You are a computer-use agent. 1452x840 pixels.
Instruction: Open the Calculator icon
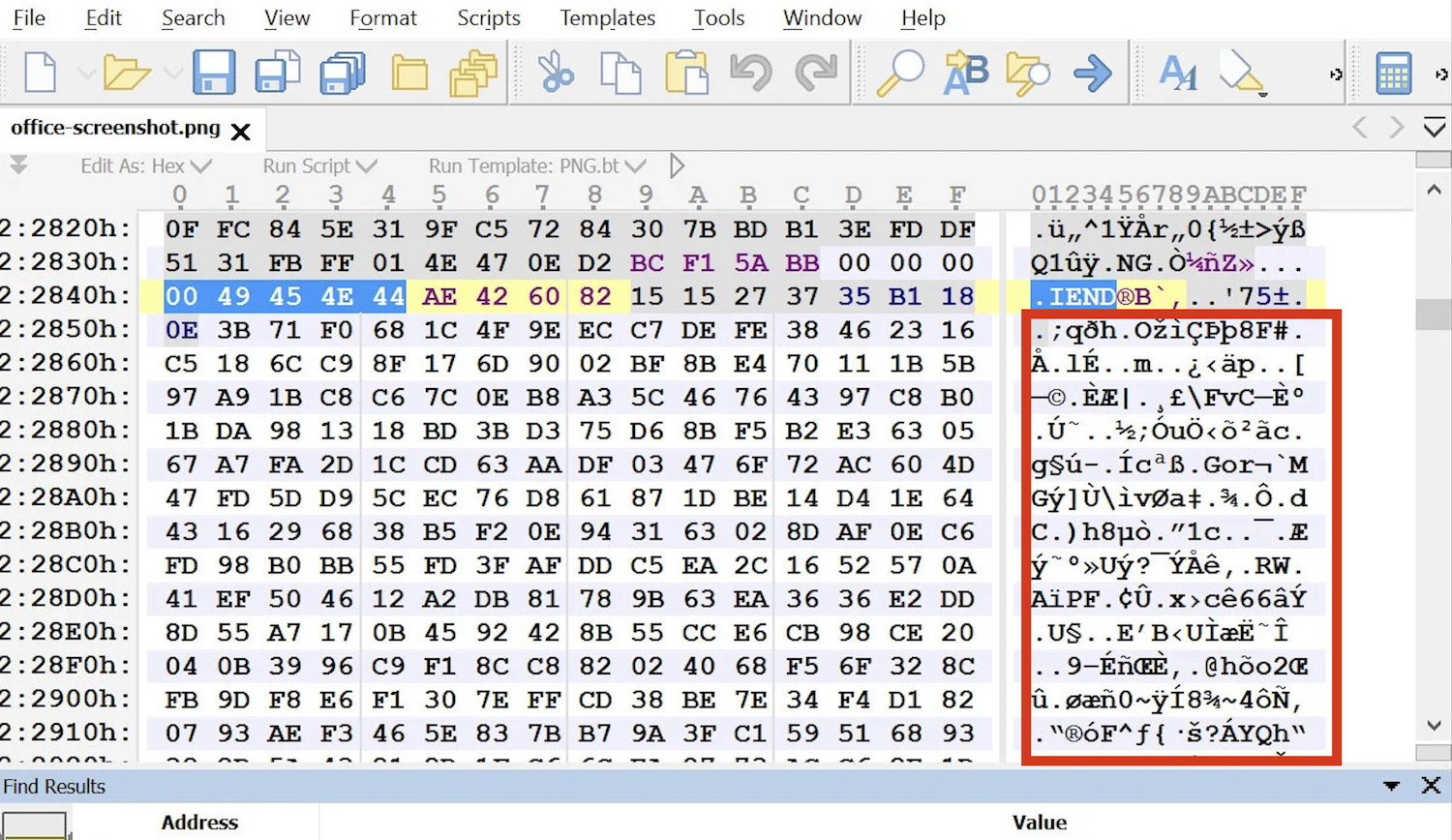(x=1394, y=73)
